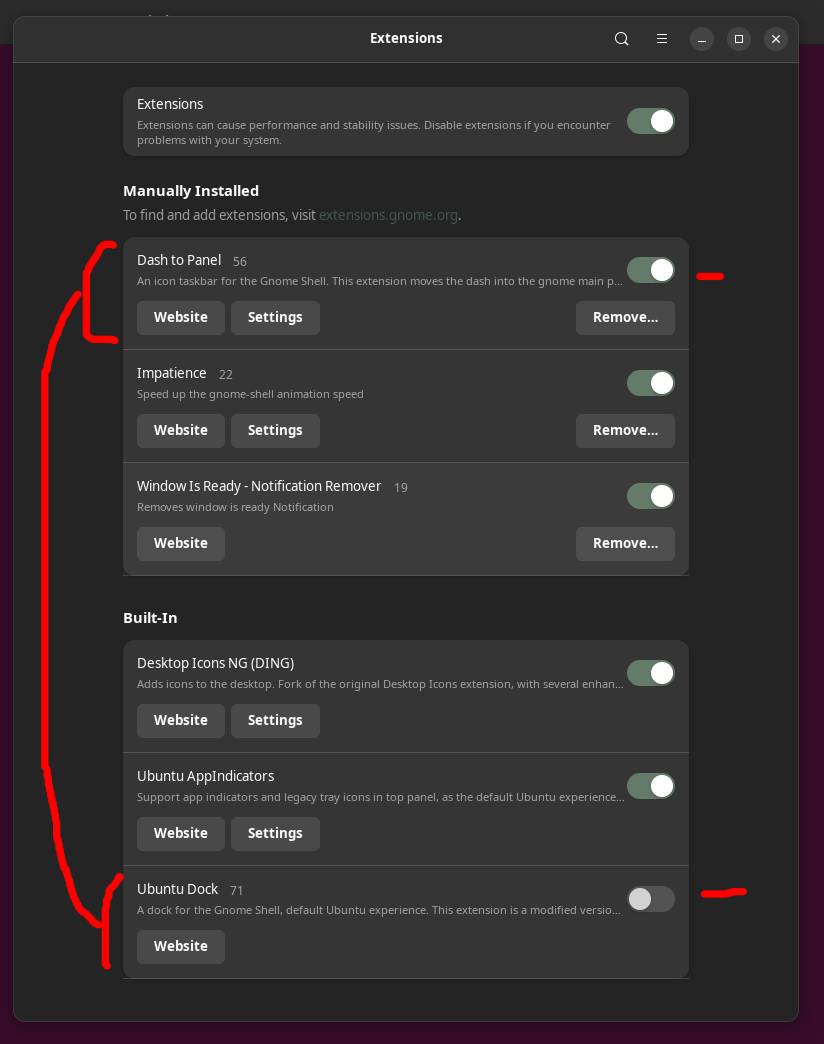The image size is (824, 1044).
Task: Open the search icon in header bar
Action: click(622, 39)
